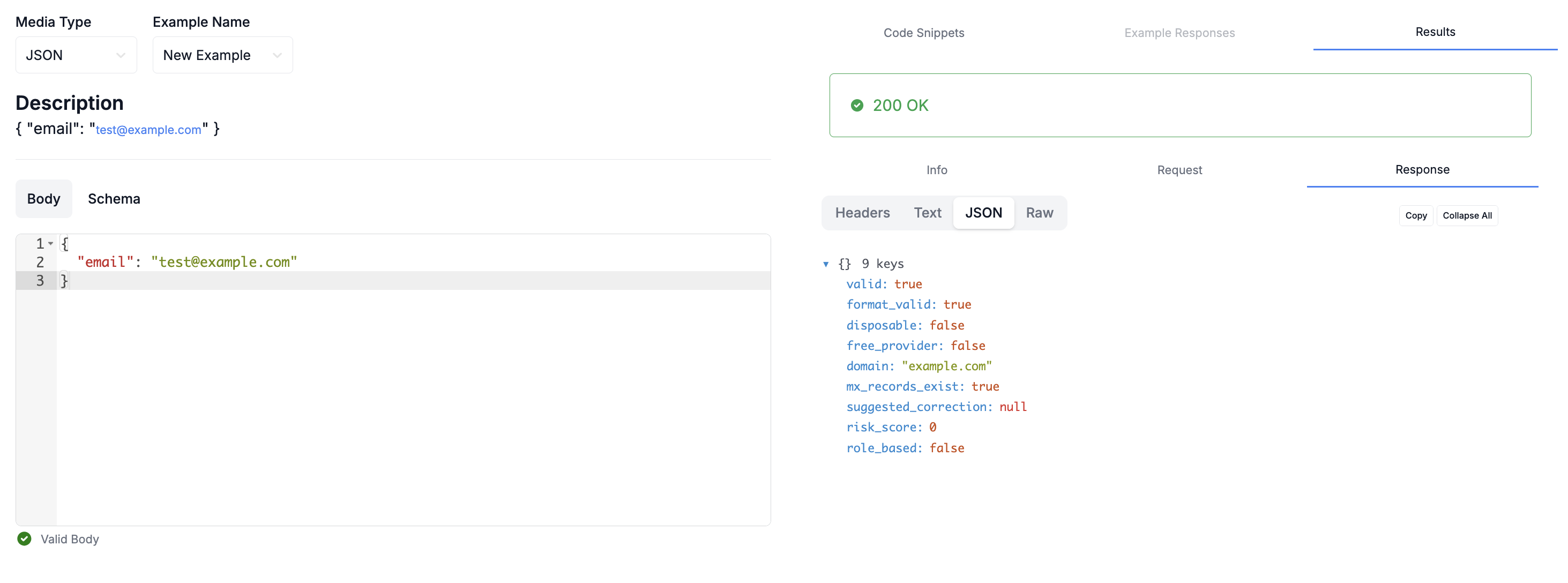
Task: Open the Schema tab
Action: [114, 198]
